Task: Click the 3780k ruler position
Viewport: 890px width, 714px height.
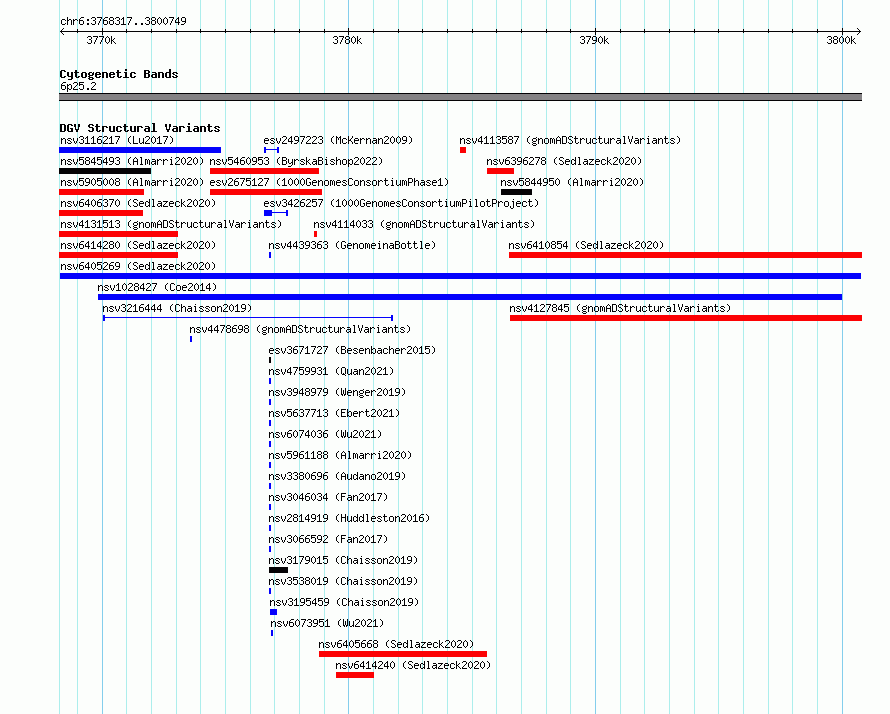Action: point(347,40)
